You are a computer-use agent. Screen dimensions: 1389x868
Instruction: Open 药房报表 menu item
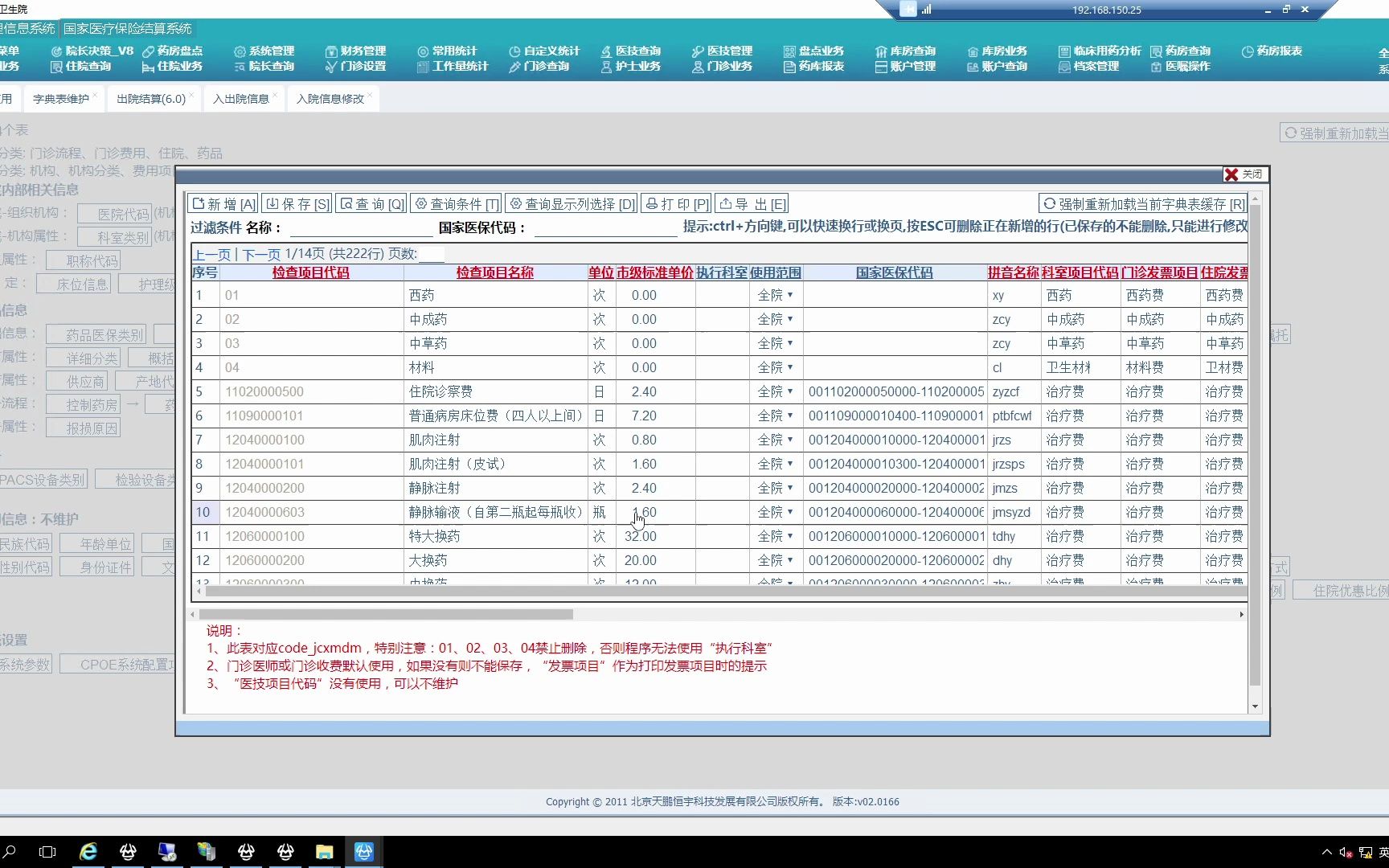pyautogui.click(x=1272, y=51)
